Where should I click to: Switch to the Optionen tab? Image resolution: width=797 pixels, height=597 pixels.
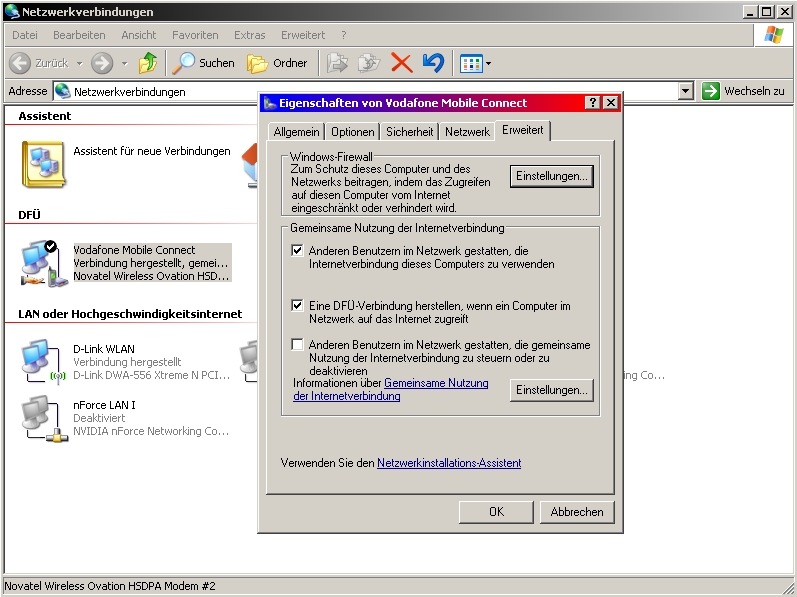353,132
